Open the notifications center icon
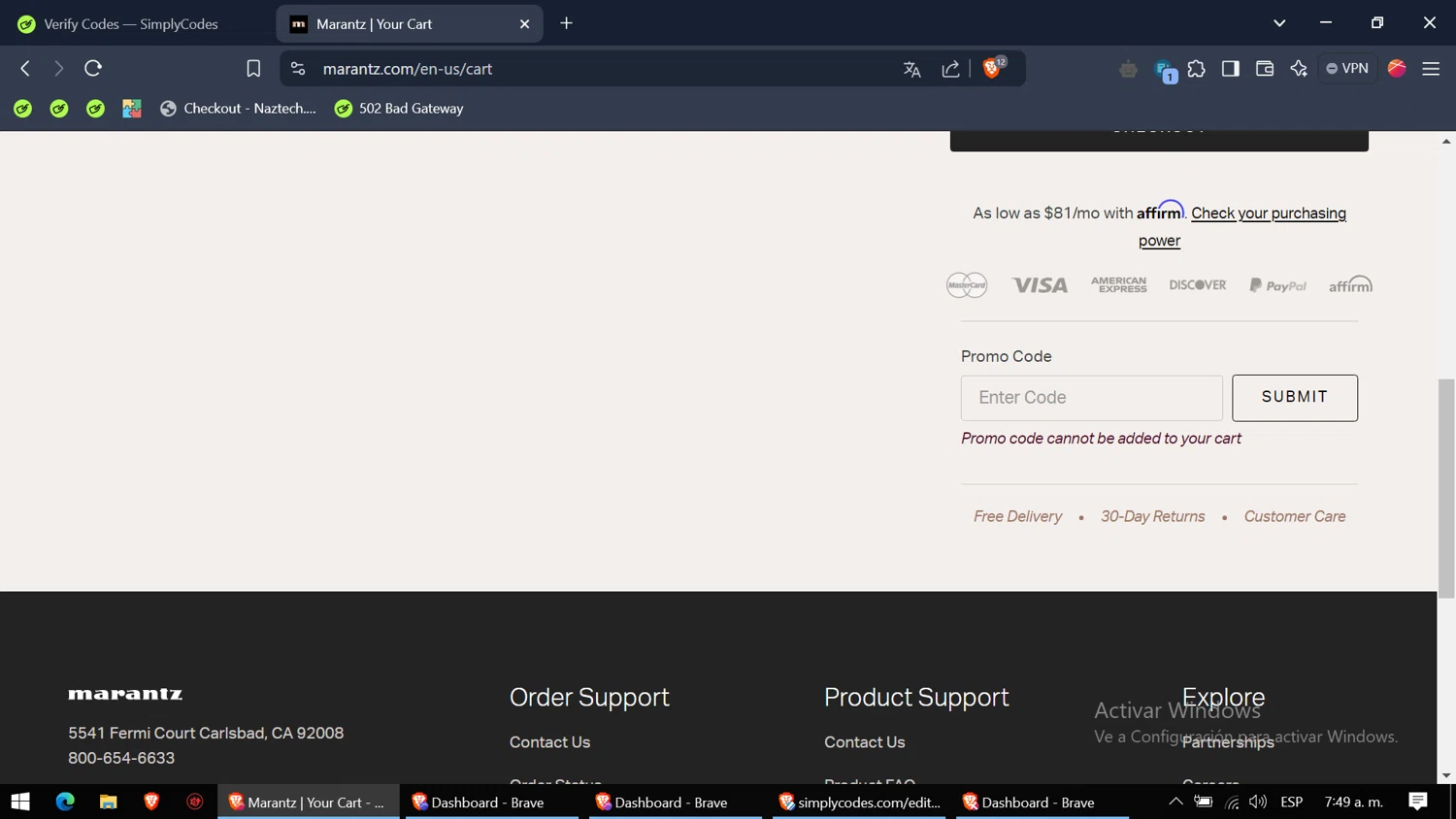The width and height of the screenshot is (1456, 819). tap(1418, 802)
